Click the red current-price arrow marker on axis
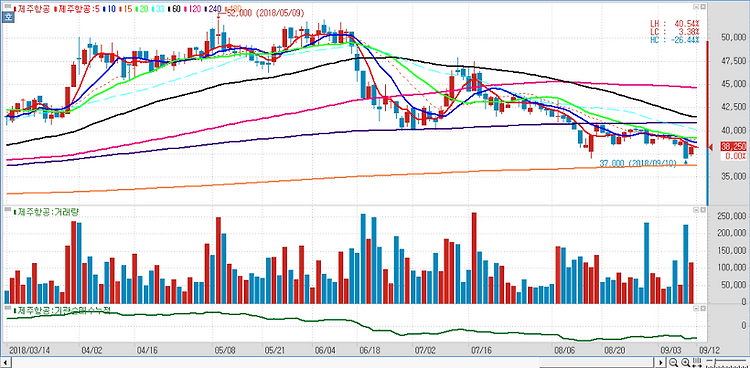The image size is (750, 368). click(710, 148)
